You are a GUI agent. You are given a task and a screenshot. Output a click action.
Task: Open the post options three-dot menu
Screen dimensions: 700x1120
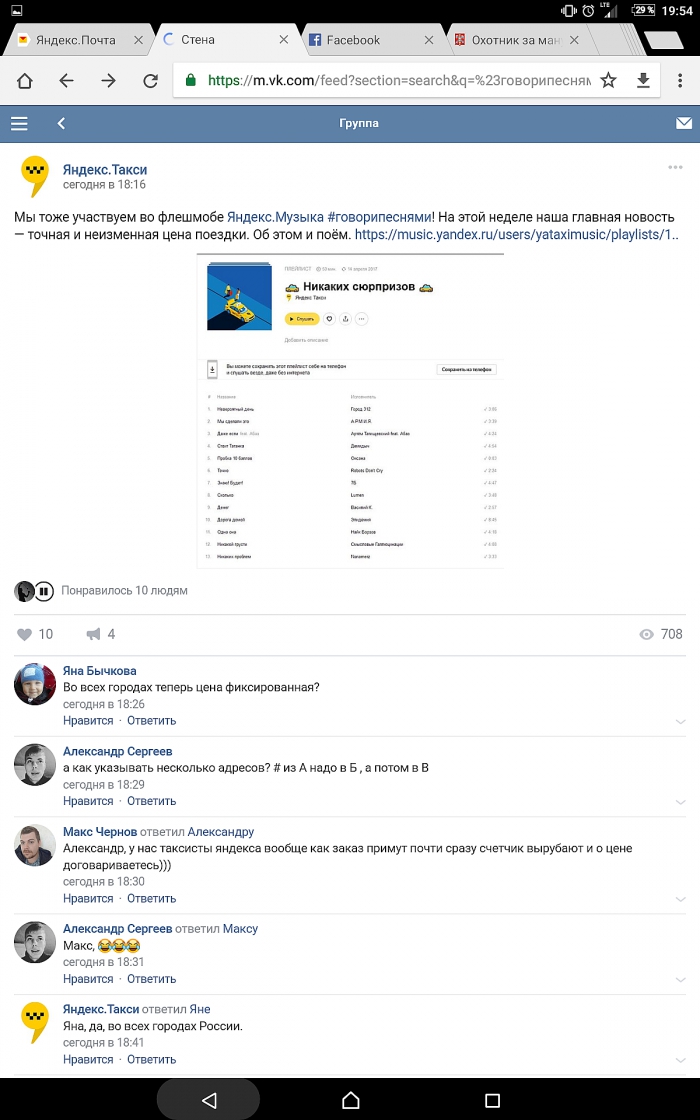(675, 167)
